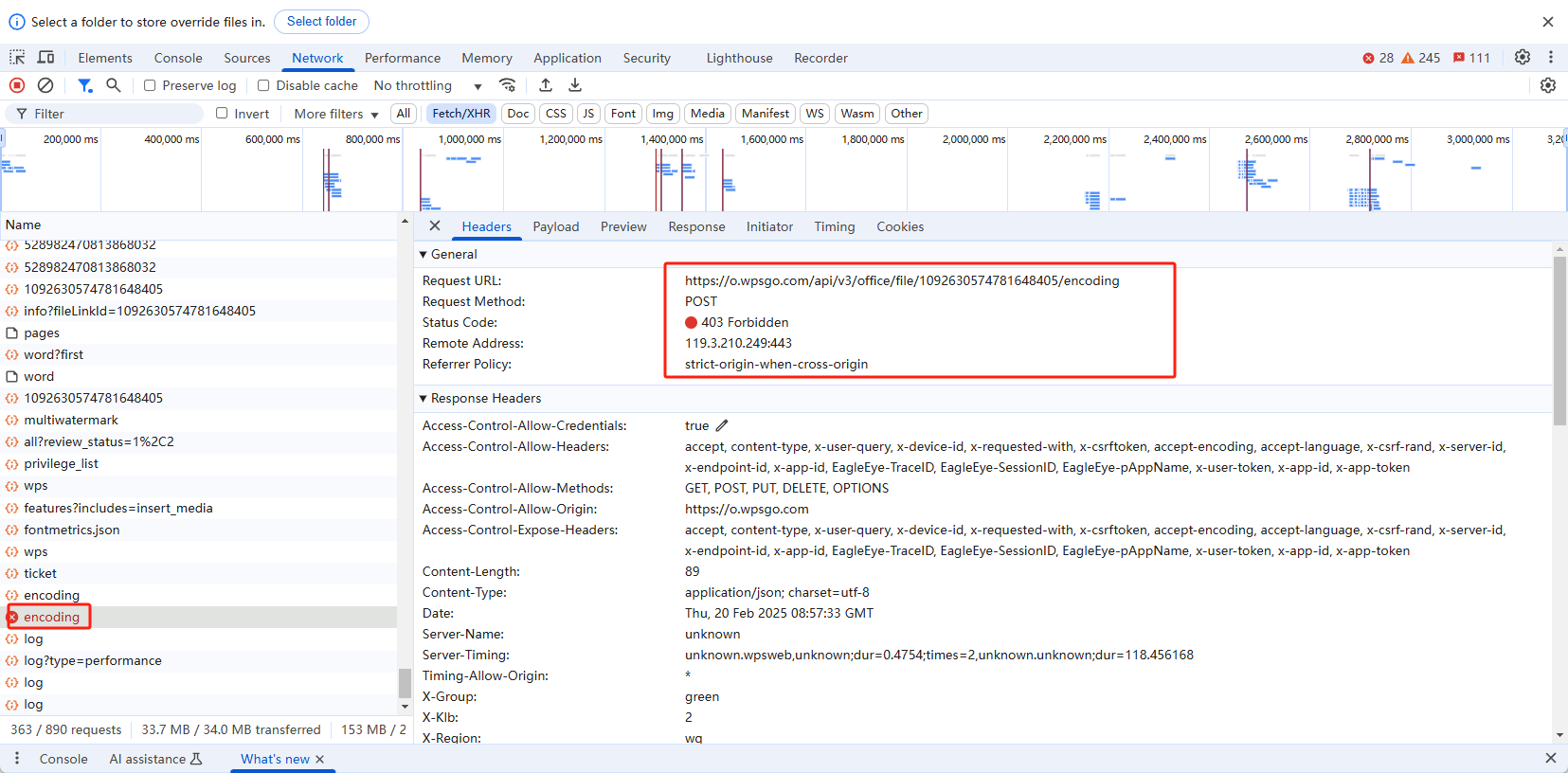Enable Disable cache checkbox
Image resolution: width=1568 pixels, height=773 pixels.
point(263,85)
